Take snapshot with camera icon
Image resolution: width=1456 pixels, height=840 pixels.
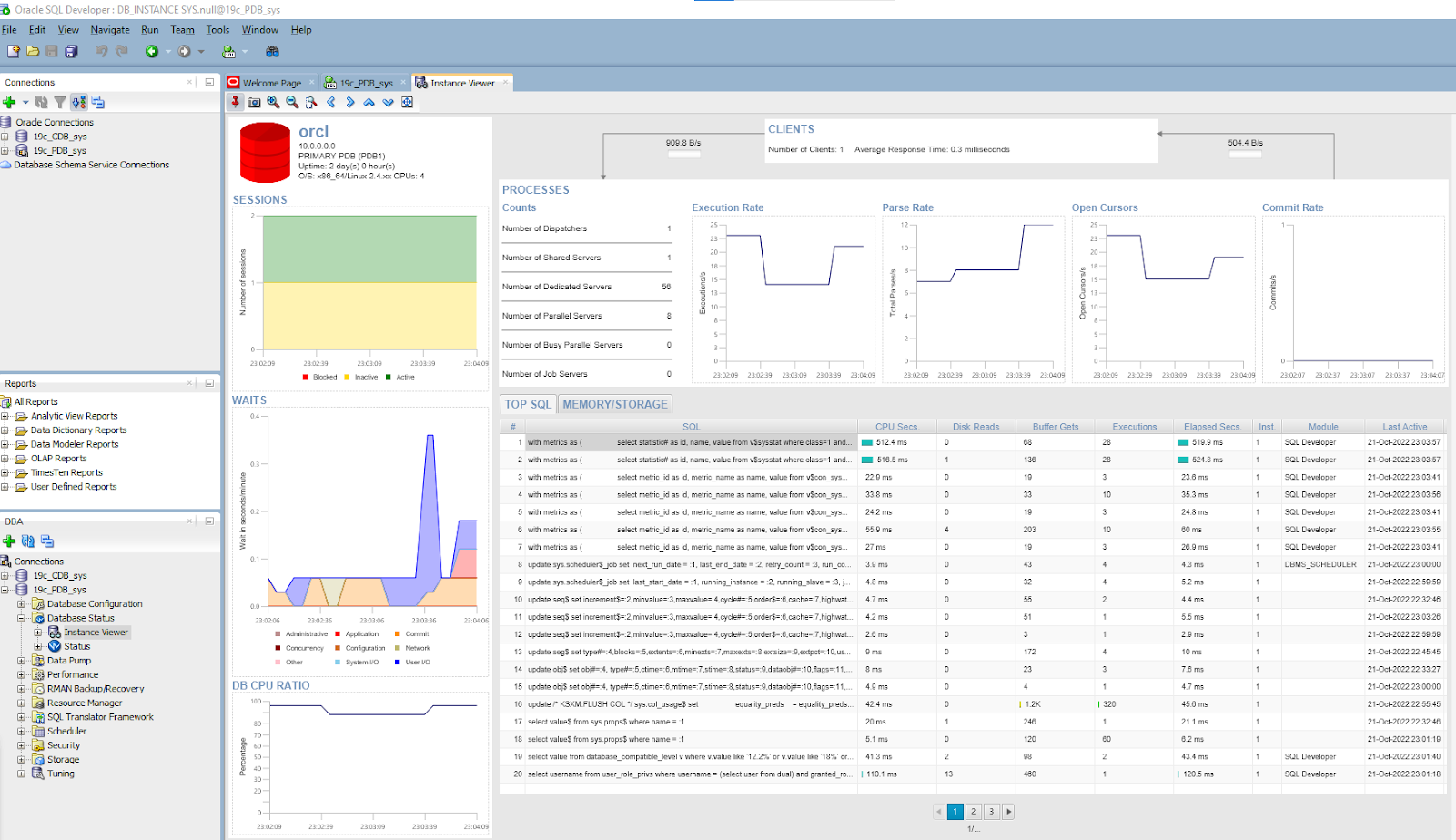click(254, 102)
